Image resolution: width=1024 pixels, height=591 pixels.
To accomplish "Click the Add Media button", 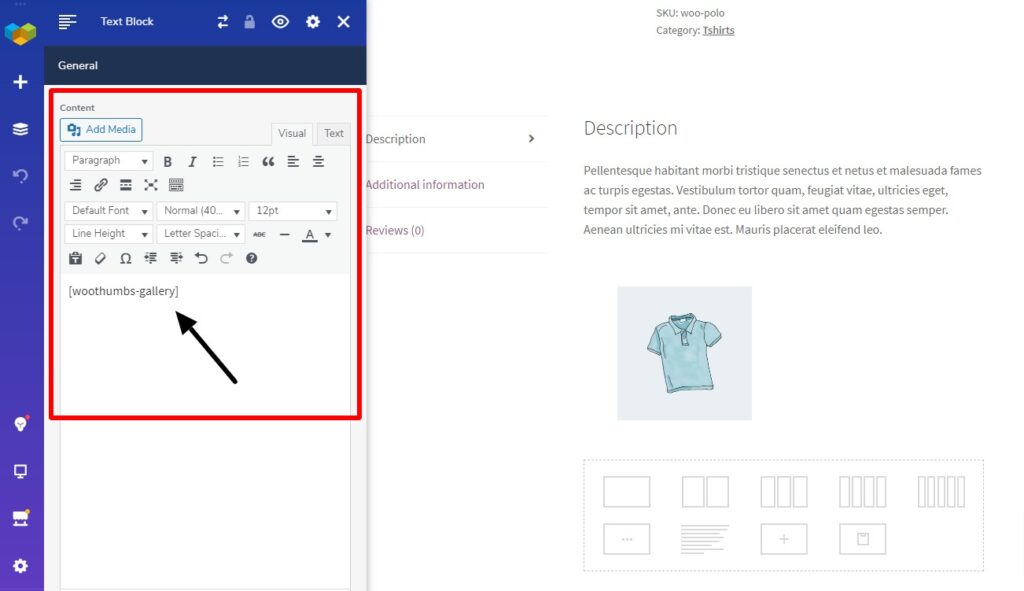I will (x=101, y=129).
